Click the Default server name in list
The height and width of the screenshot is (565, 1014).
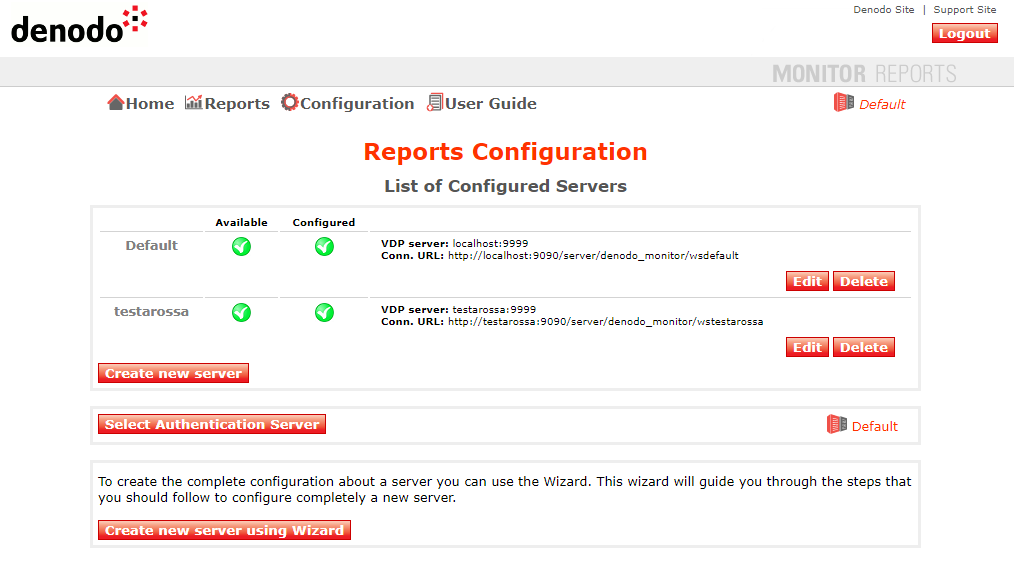[151, 246]
